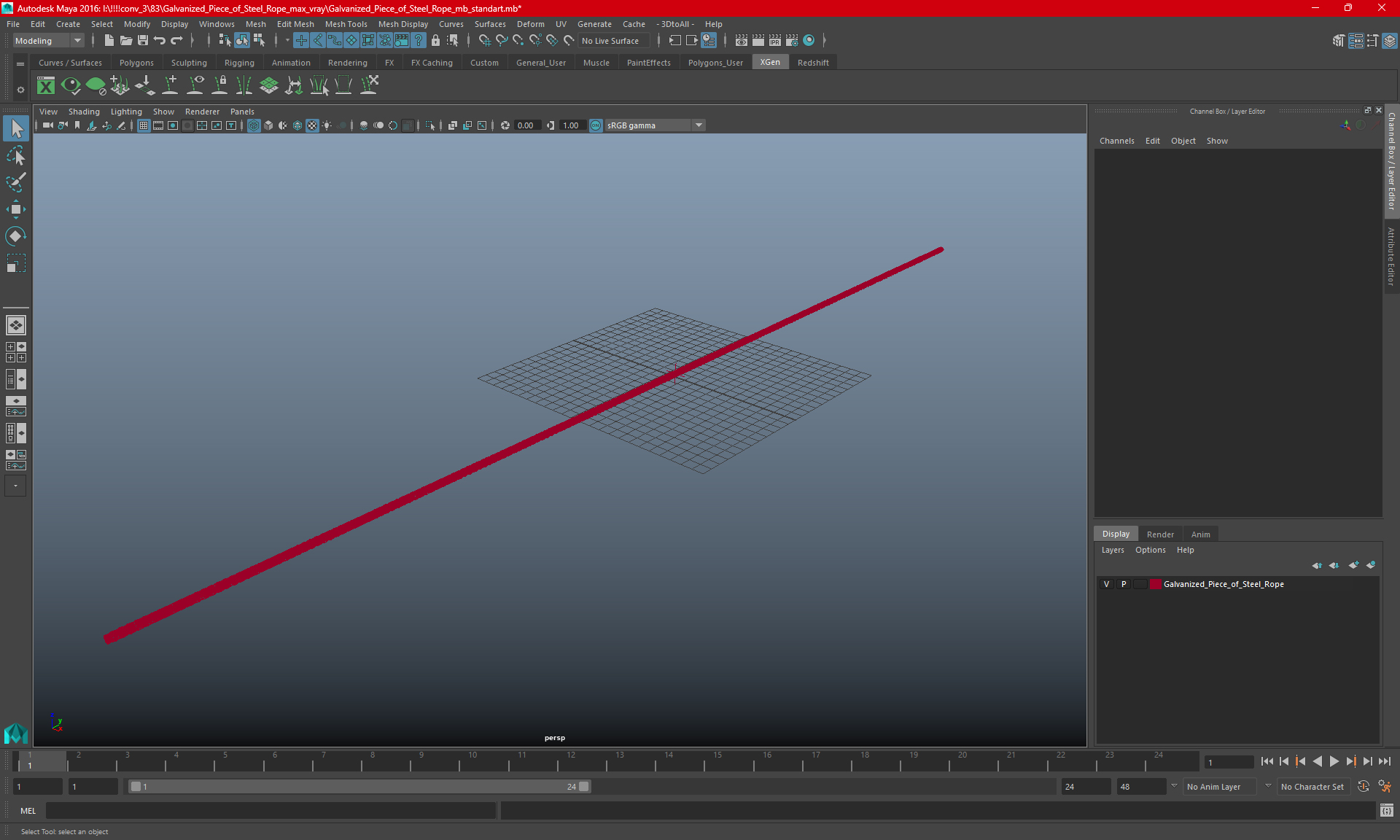Image resolution: width=1400 pixels, height=840 pixels.
Task: Open the Layers menu in Layer Editor
Action: 1112,550
